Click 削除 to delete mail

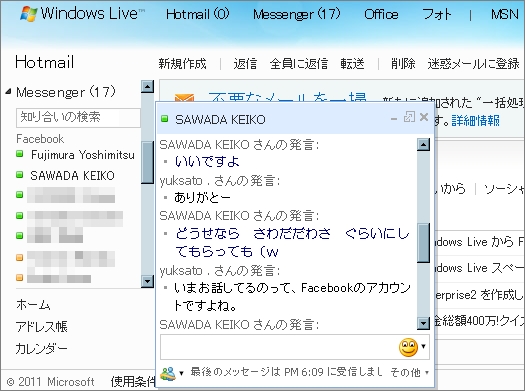(403, 63)
